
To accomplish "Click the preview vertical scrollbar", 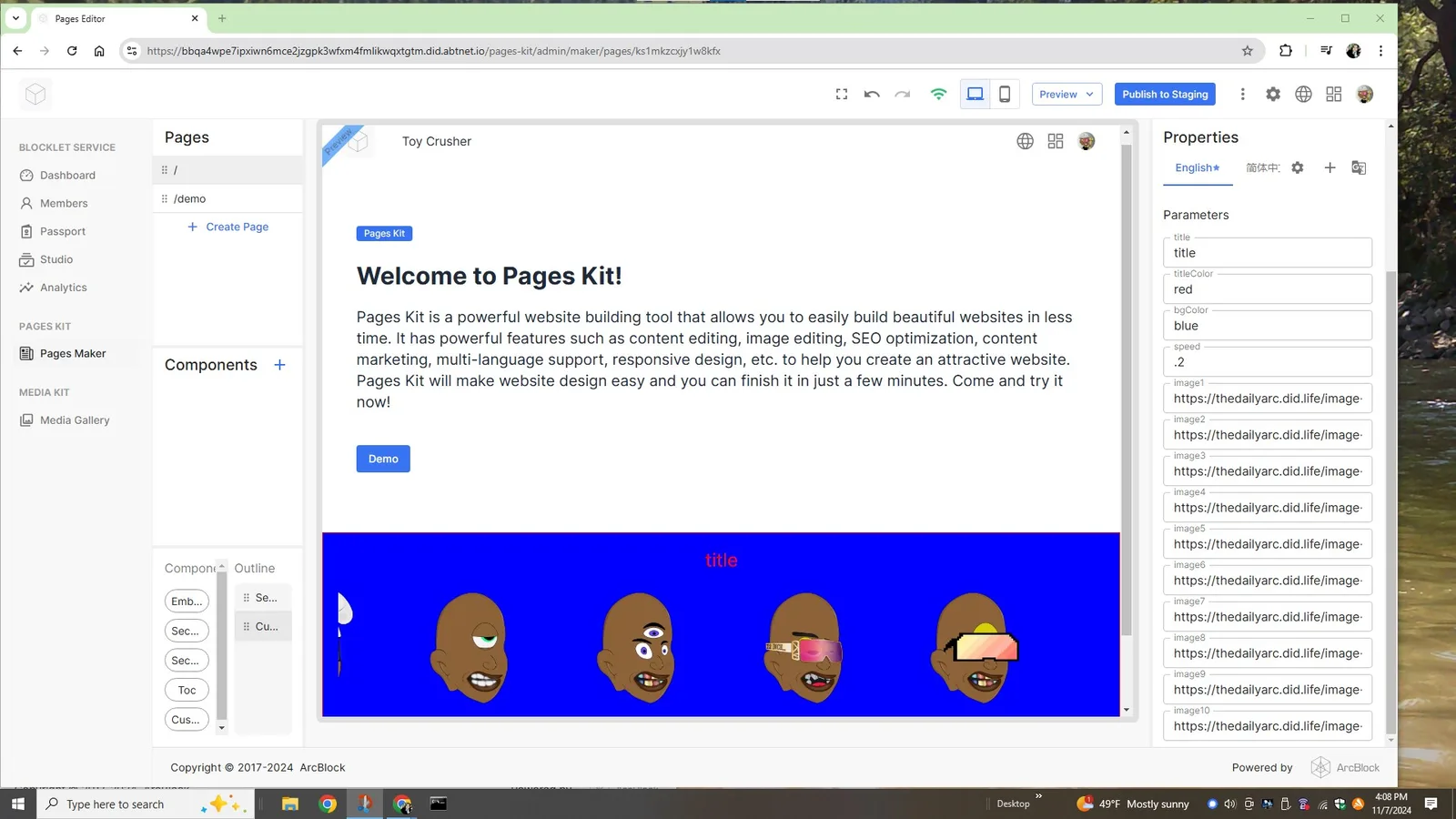I will [1127, 389].
